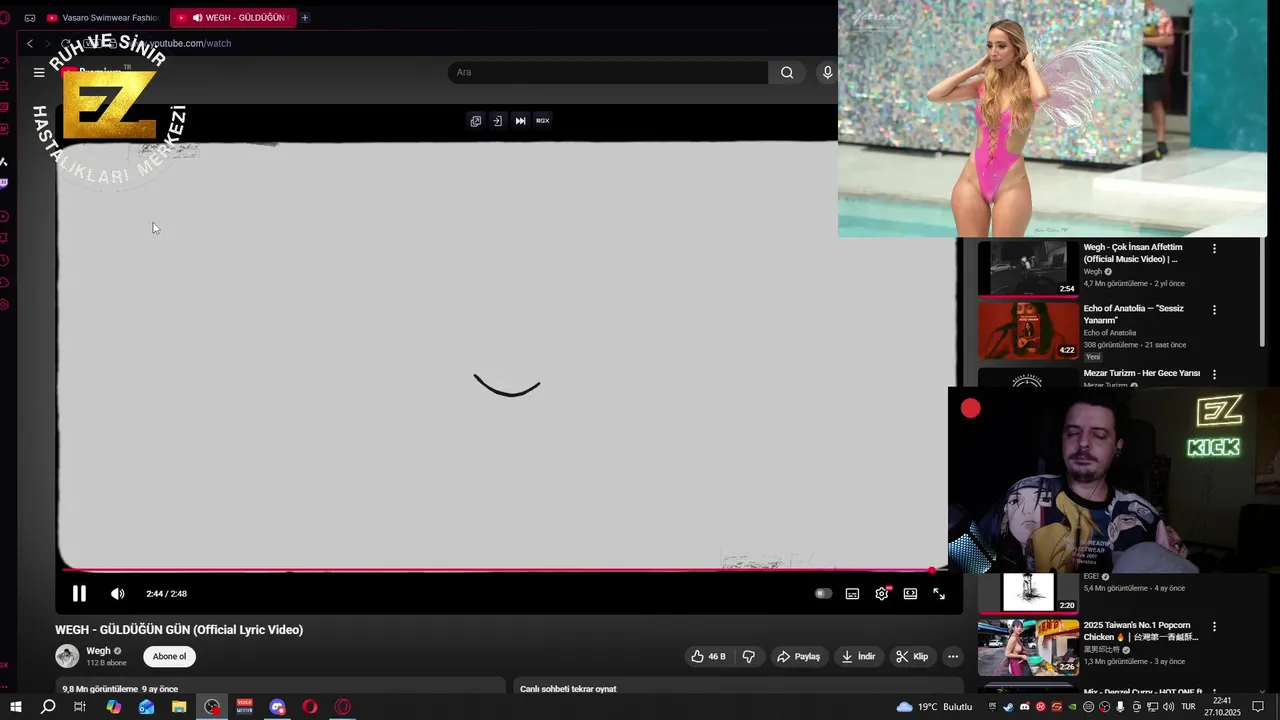Open settings gear in Opera GX sidebar
The width and height of the screenshot is (1280, 720).
[5, 305]
